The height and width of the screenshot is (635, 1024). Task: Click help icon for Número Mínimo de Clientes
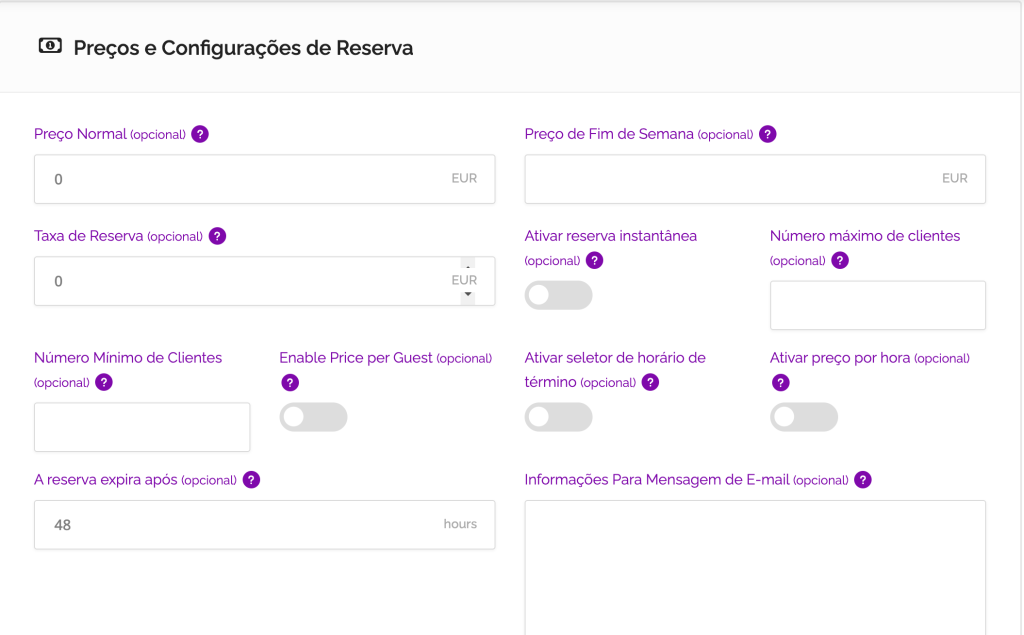pos(103,382)
